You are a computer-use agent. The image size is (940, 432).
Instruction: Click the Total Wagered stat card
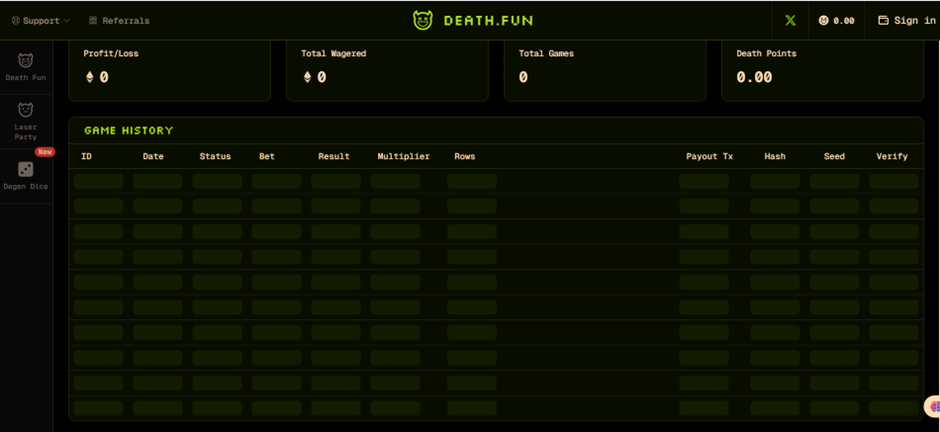pyautogui.click(x=387, y=71)
